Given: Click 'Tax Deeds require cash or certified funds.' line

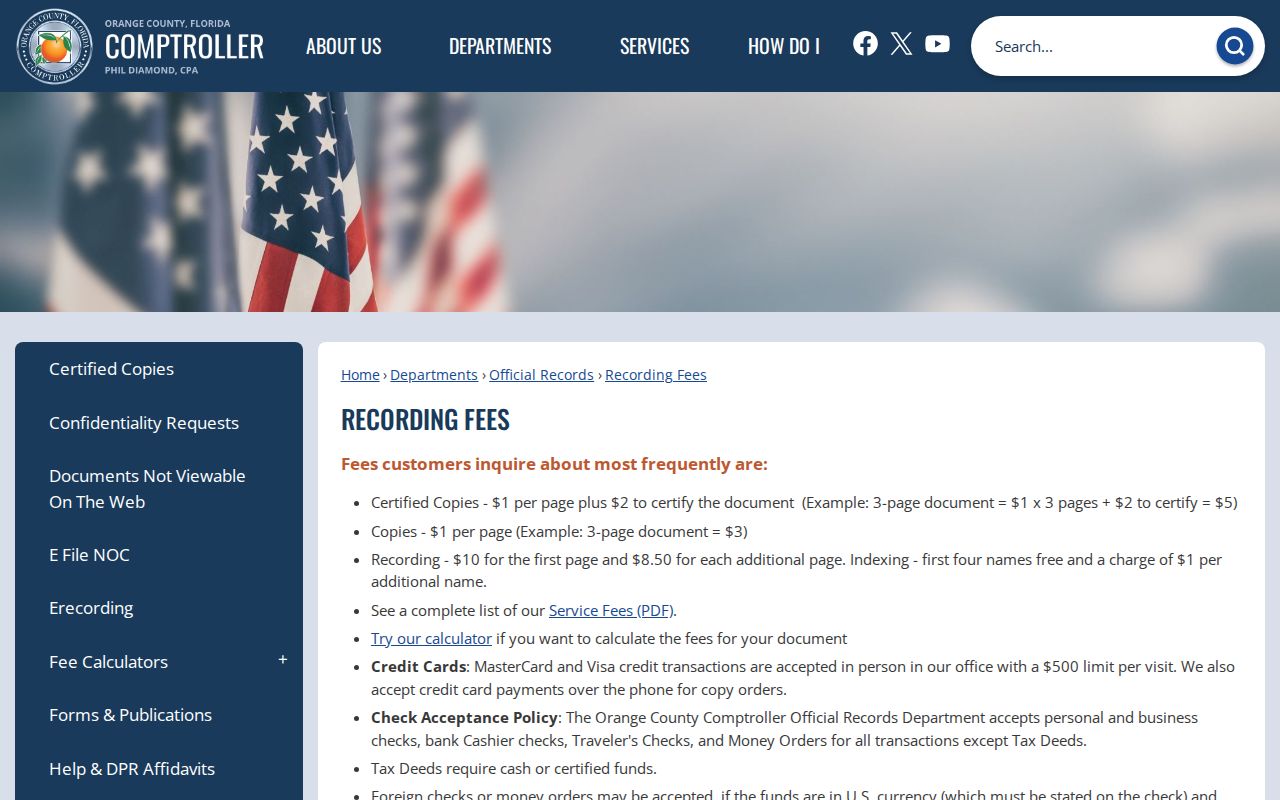Looking at the screenshot, I should tap(514, 769).
